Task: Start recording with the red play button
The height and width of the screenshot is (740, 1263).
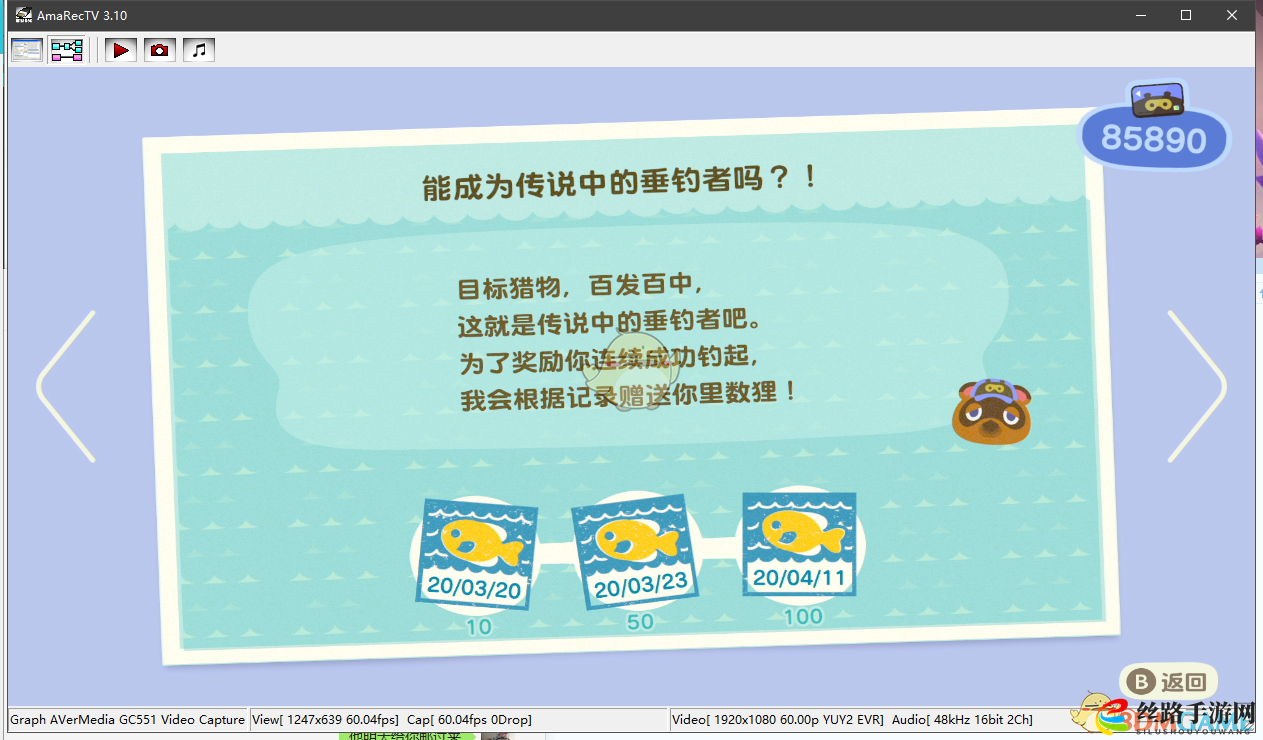Action: pyautogui.click(x=121, y=50)
